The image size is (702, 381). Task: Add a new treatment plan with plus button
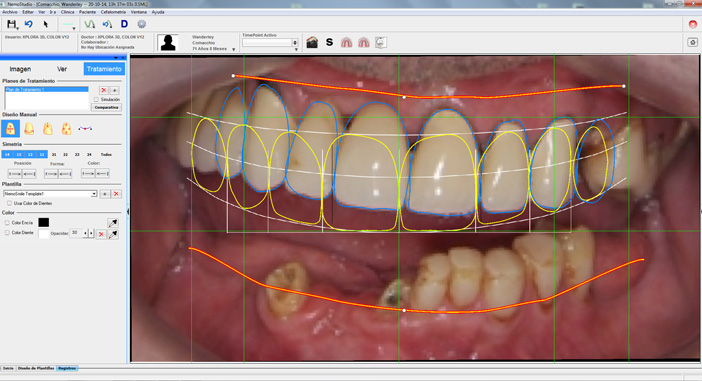115,90
